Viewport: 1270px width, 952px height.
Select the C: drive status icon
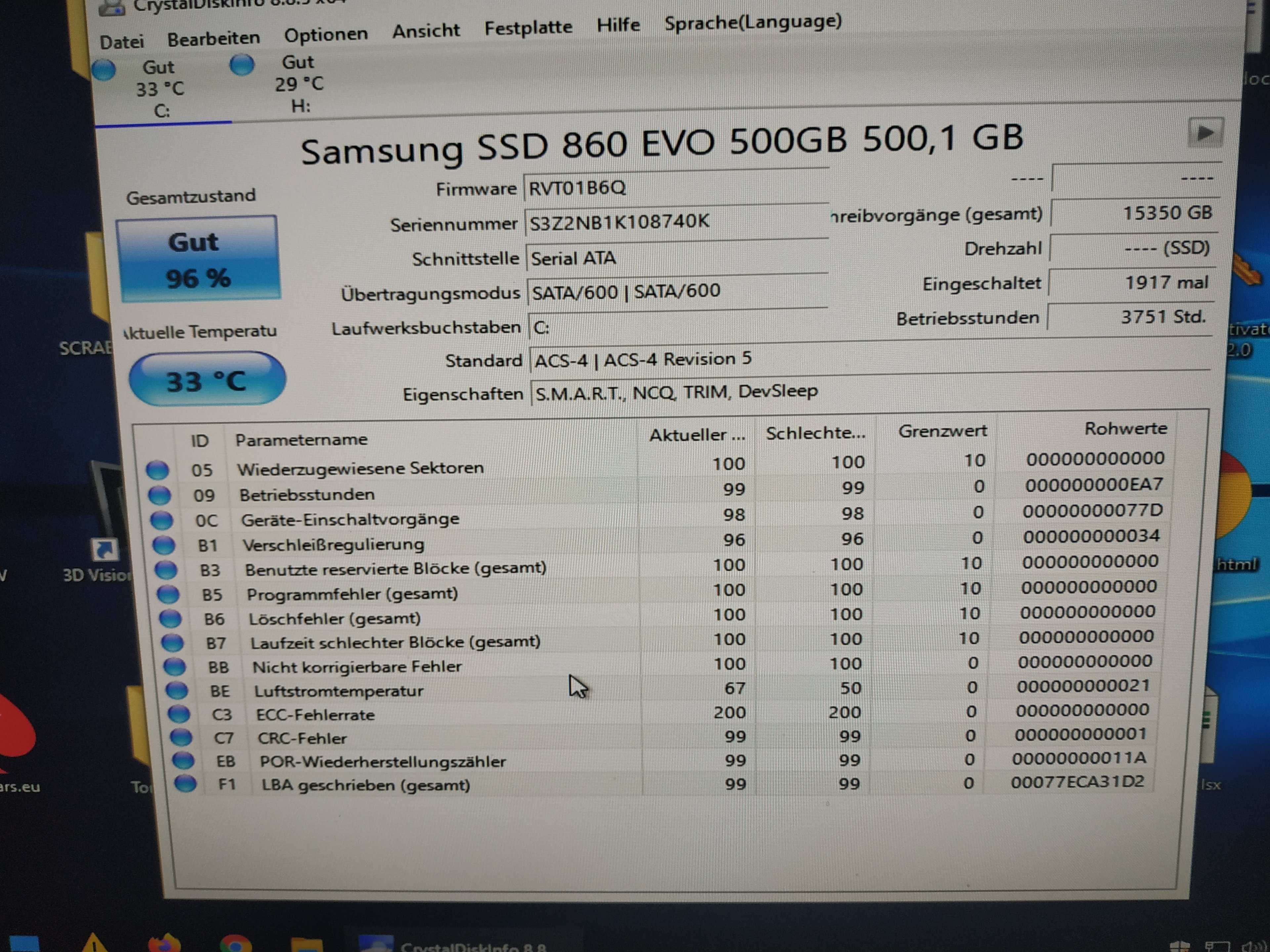click(104, 69)
